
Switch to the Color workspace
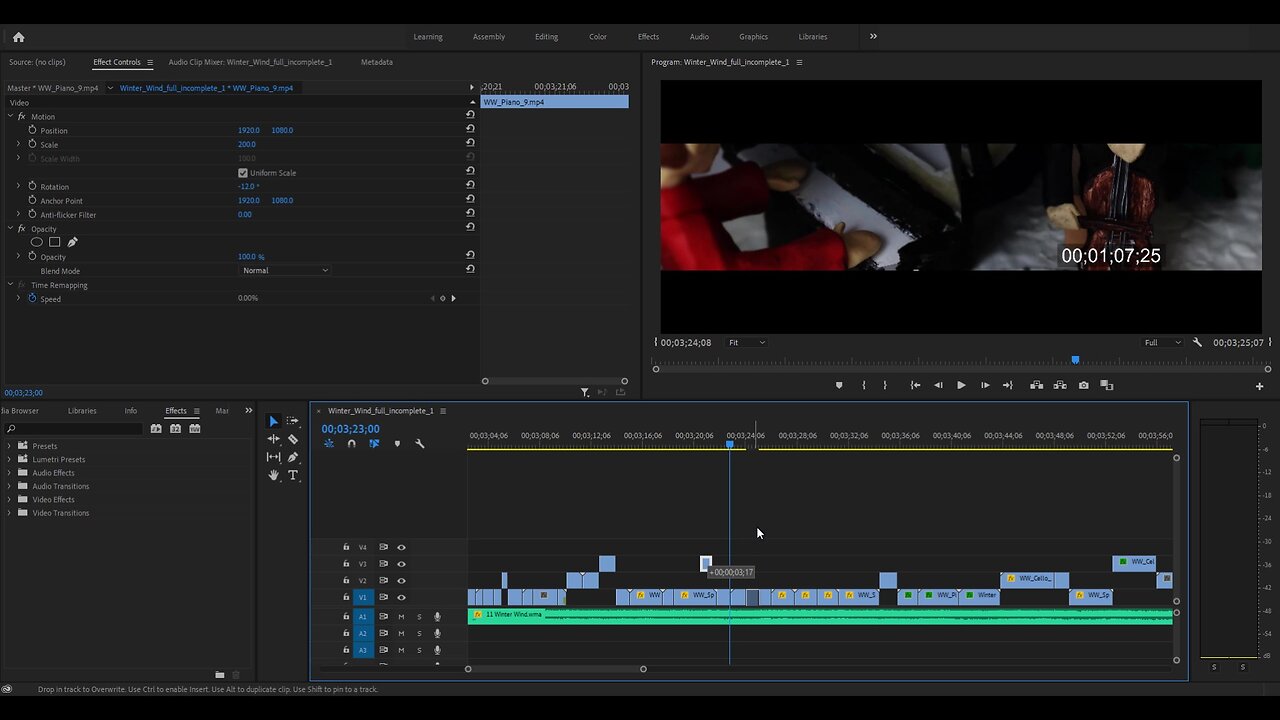(x=598, y=37)
